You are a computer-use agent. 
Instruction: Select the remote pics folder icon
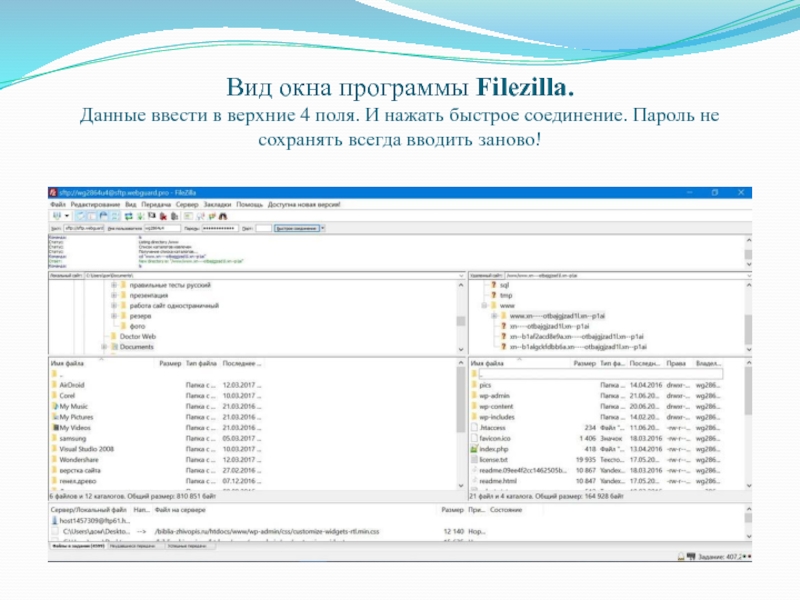click(474, 385)
